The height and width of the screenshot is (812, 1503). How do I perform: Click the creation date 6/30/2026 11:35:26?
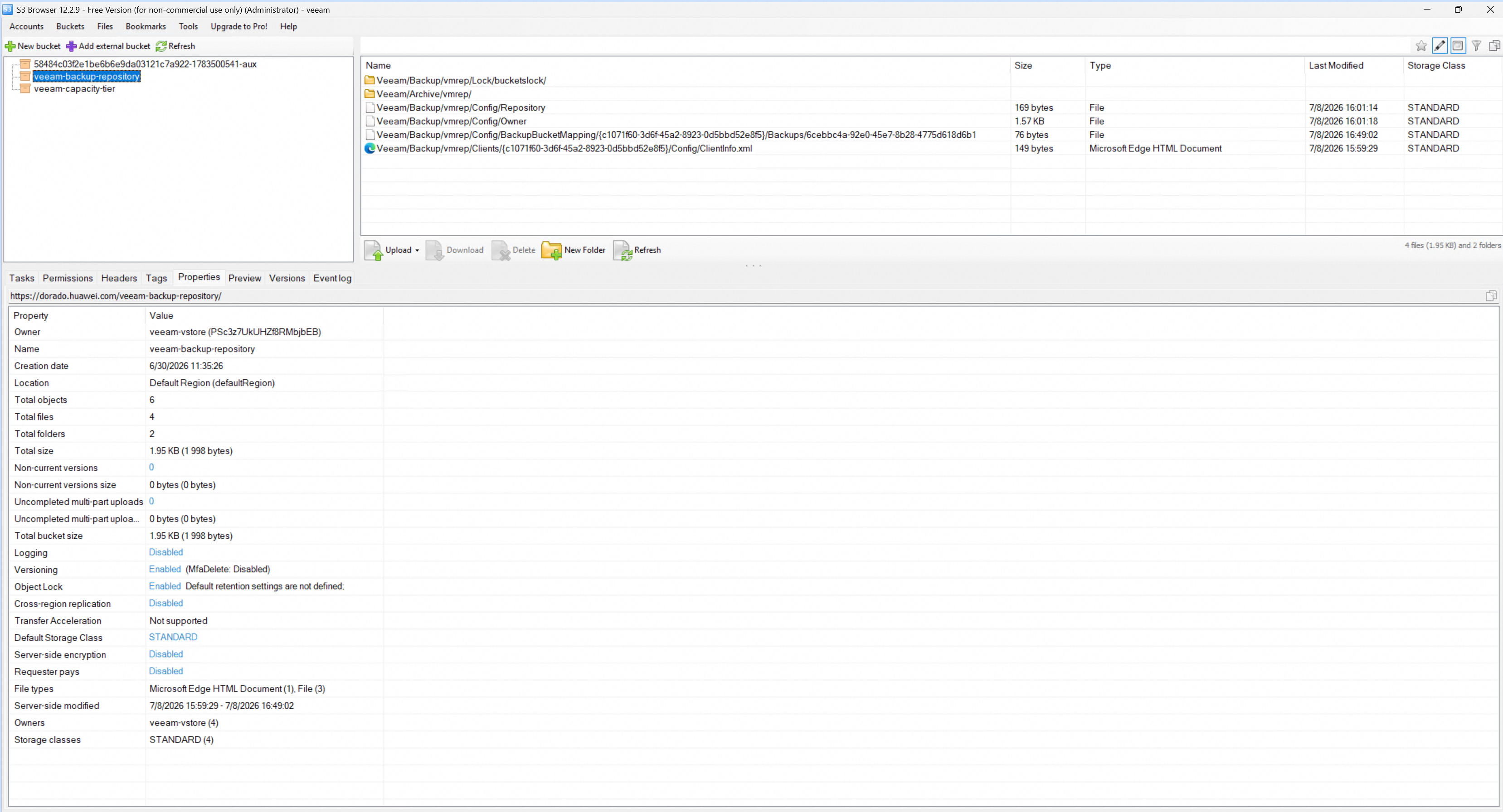(x=186, y=366)
